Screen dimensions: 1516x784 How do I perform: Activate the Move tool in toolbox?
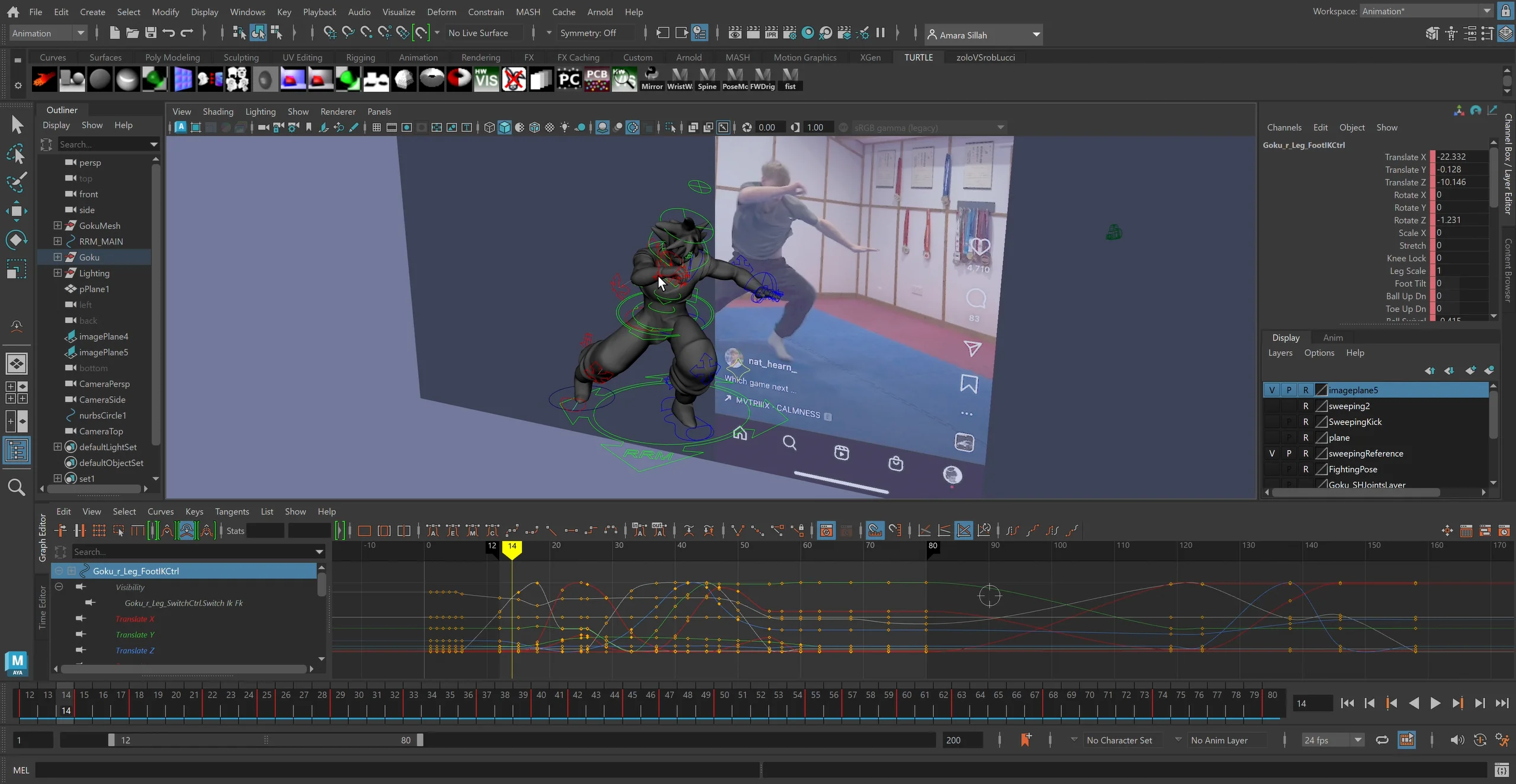[x=17, y=211]
